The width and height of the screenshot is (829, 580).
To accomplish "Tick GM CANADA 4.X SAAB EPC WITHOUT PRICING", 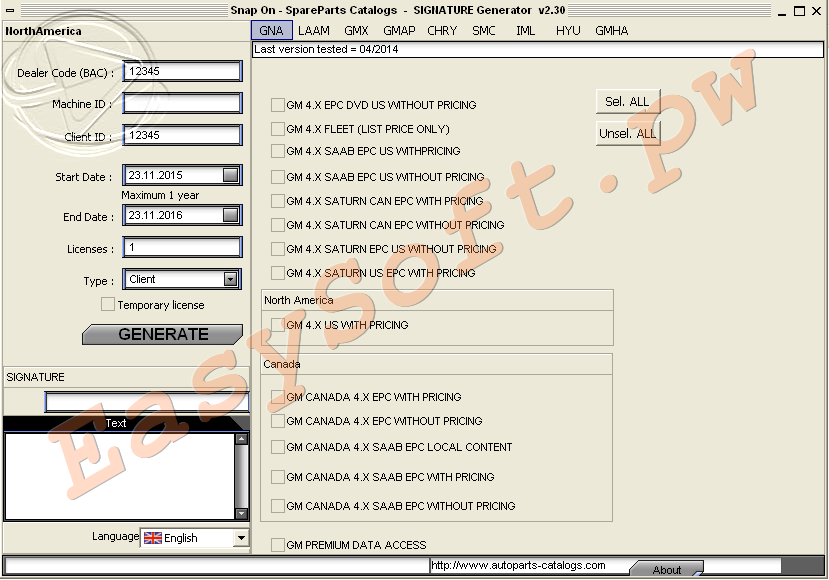I will [x=278, y=506].
